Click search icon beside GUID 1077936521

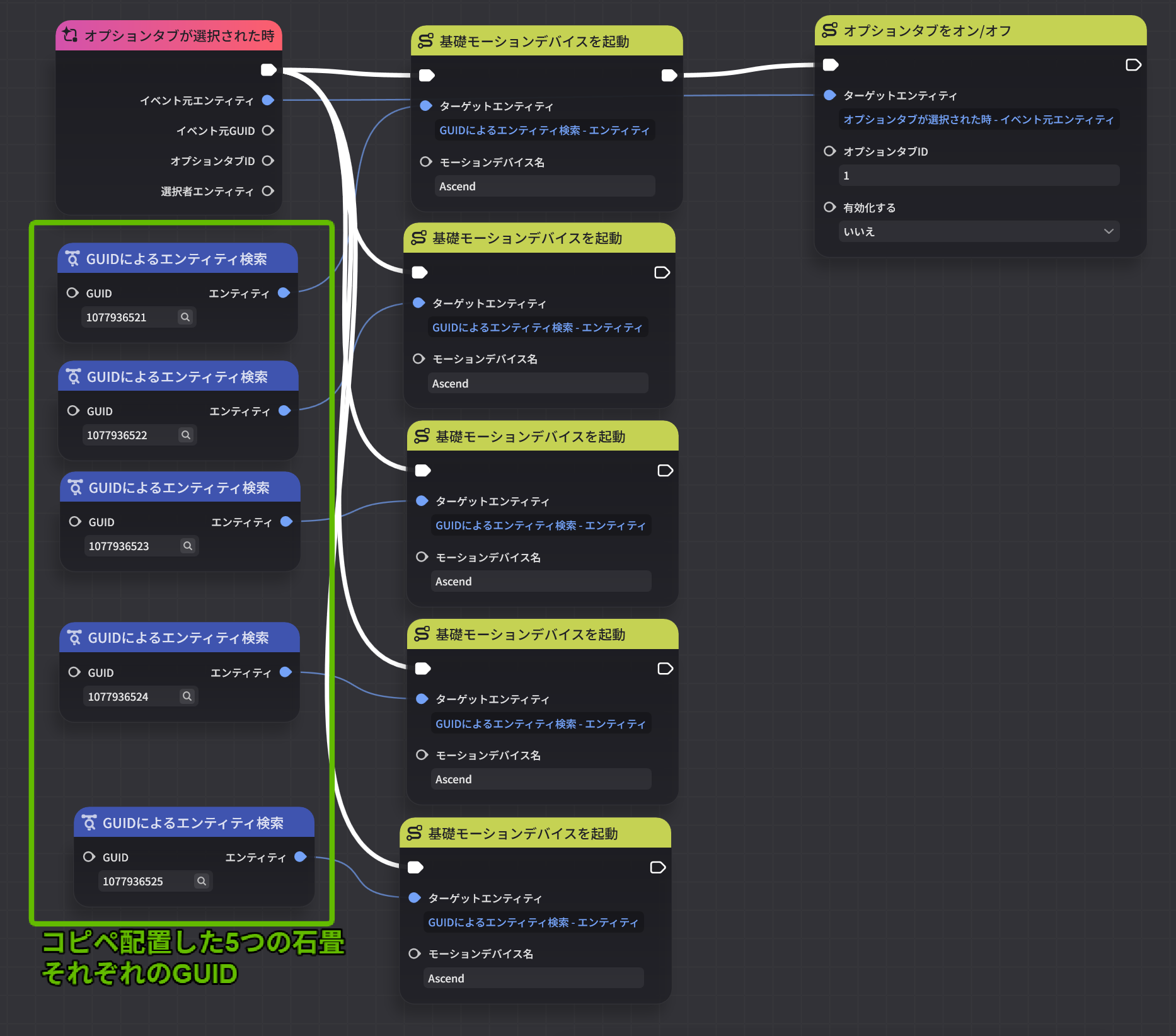(185, 317)
